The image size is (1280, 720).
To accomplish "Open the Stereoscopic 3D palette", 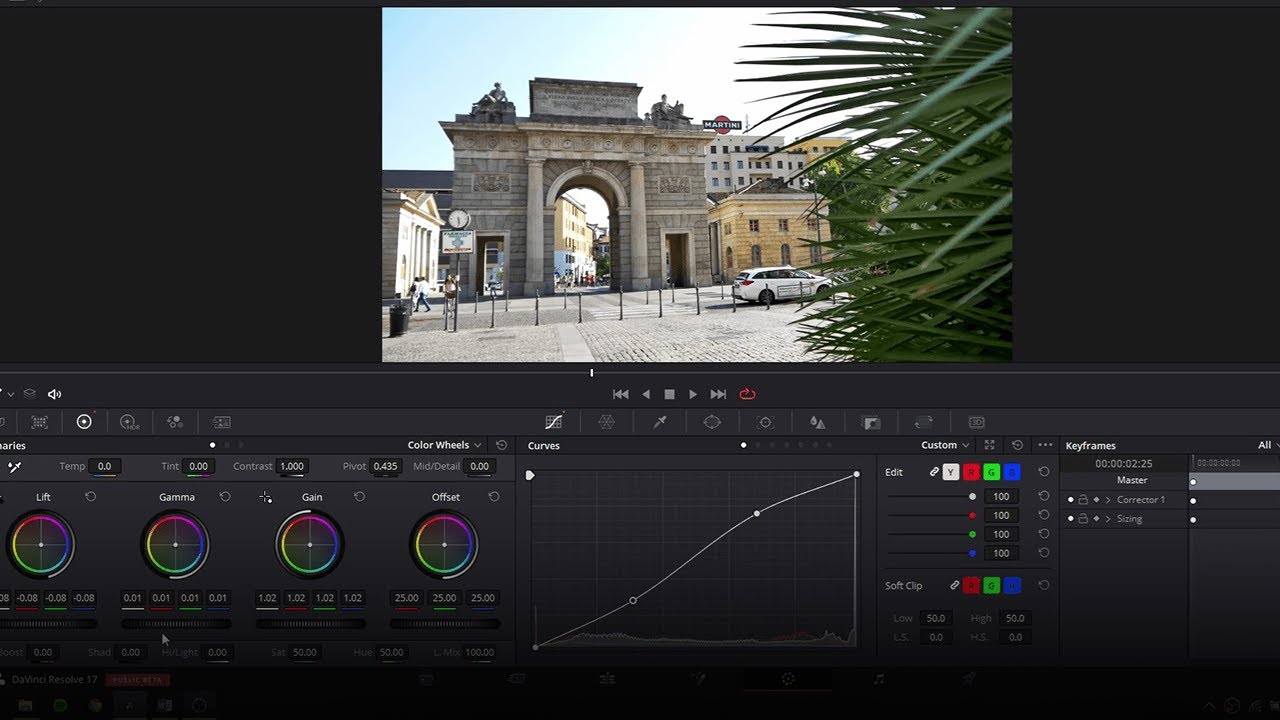I will click(x=977, y=422).
